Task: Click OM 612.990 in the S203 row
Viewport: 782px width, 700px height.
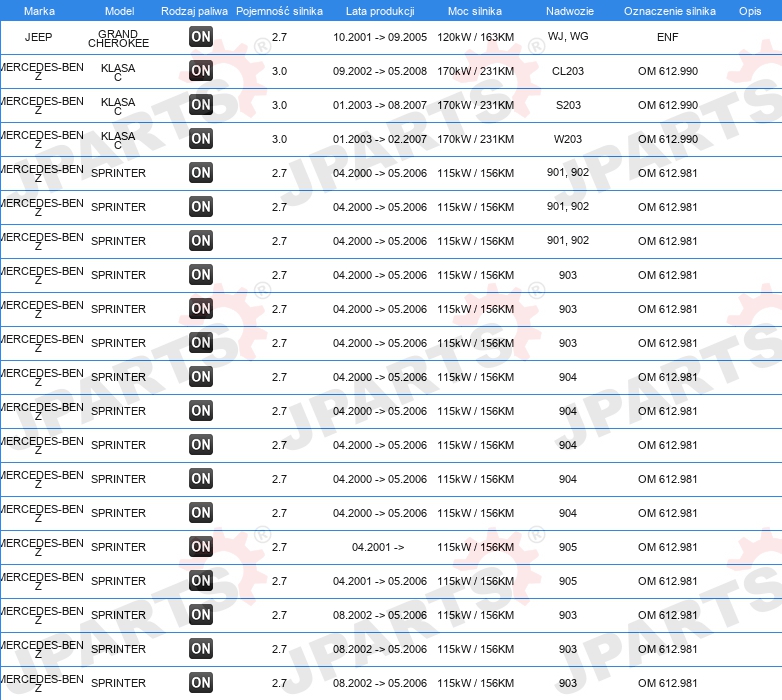Action: tap(668, 105)
